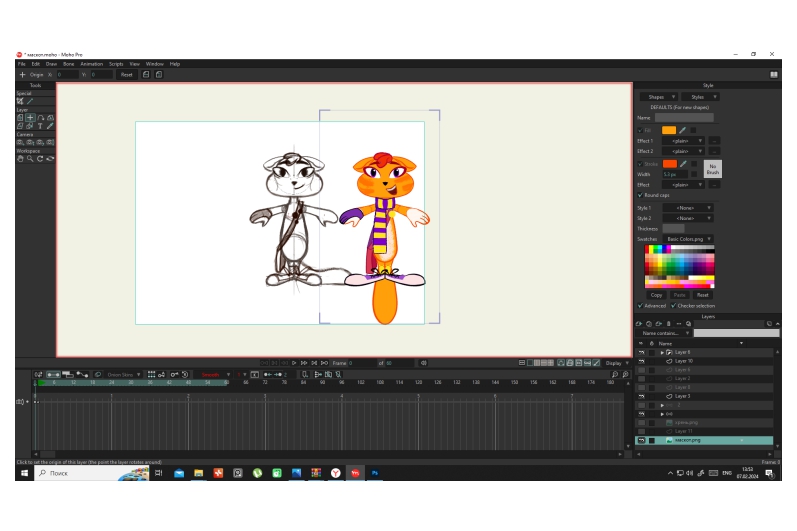Toggle the Checker selection checkbox
Screen dimensions: 797x531
673,305
